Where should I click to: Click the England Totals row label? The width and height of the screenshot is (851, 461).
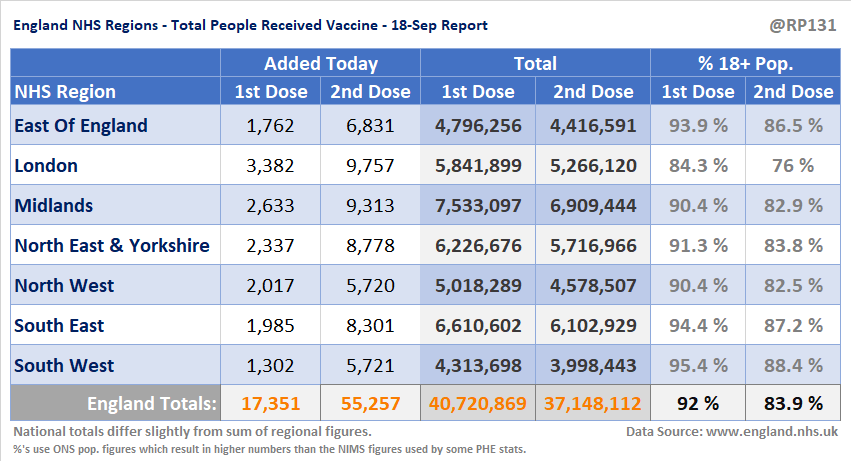pyautogui.click(x=152, y=404)
